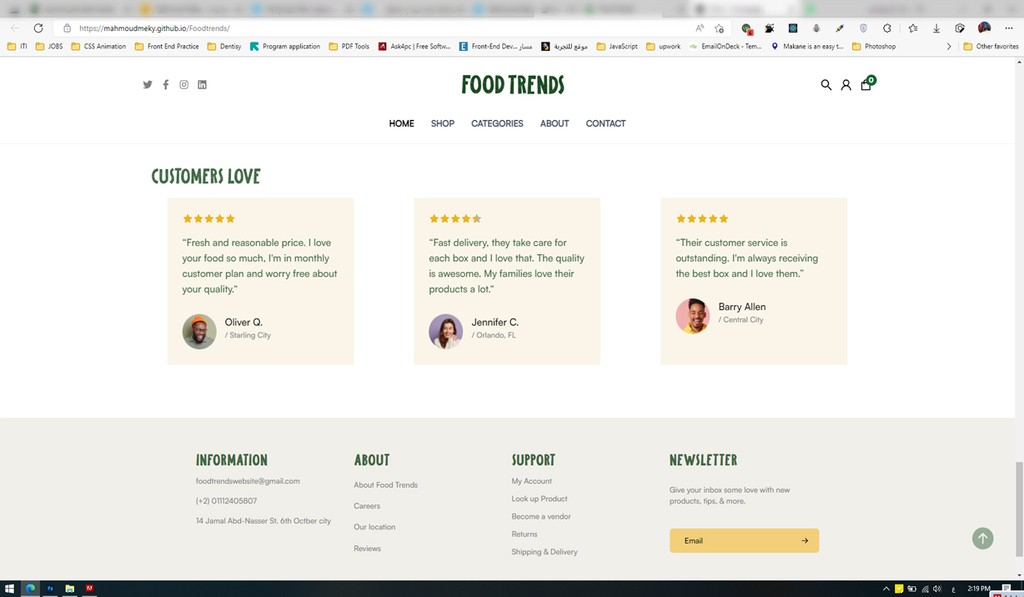Open Edge browser in taskbar
This screenshot has width=1024, height=597.
pos(30,589)
